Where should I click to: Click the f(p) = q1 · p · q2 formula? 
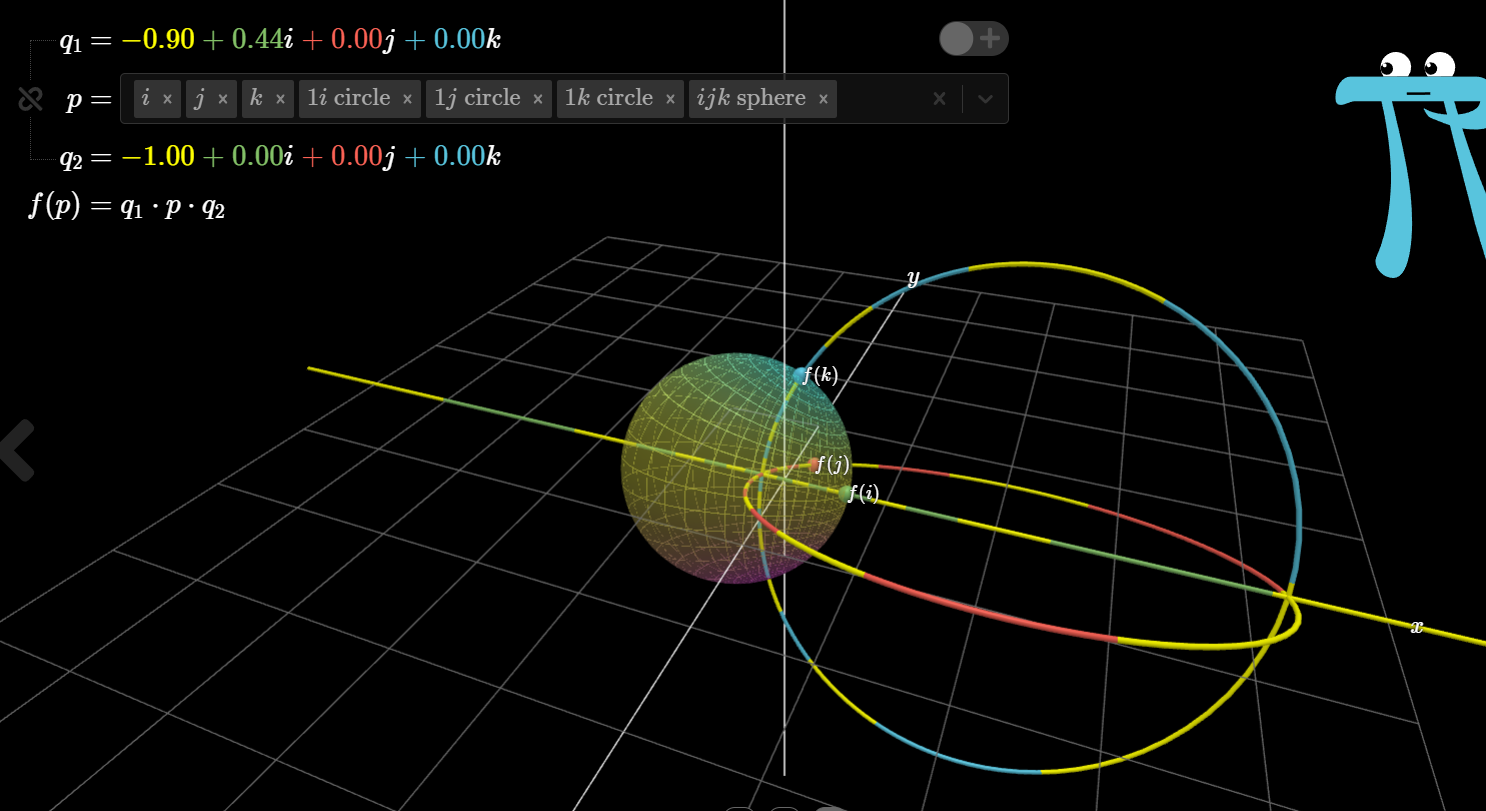point(125,205)
